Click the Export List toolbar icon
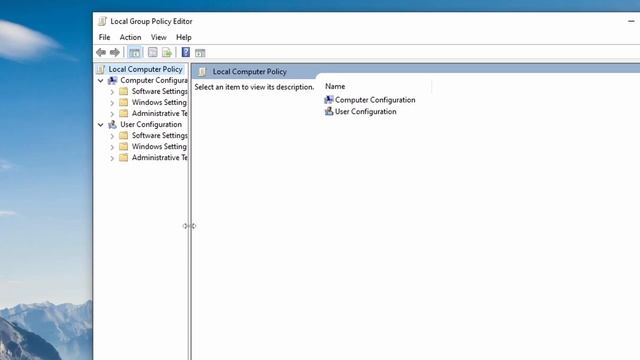Screen dimensions: 640x360 coord(167,52)
